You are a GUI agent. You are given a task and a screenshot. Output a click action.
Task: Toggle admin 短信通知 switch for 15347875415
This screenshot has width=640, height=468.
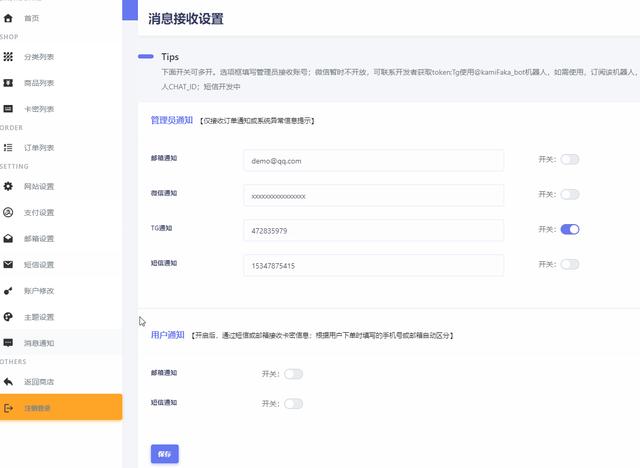pyautogui.click(x=570, y=264)
